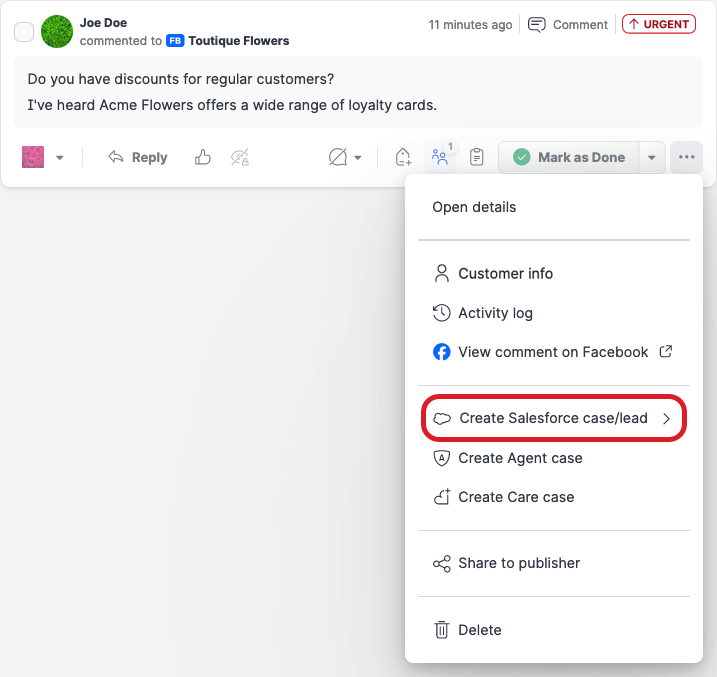The height and width of the screenshot is (677, 717).
Task: Open the sentiment slashed-circle dropdown
Action: pos(345,157)
